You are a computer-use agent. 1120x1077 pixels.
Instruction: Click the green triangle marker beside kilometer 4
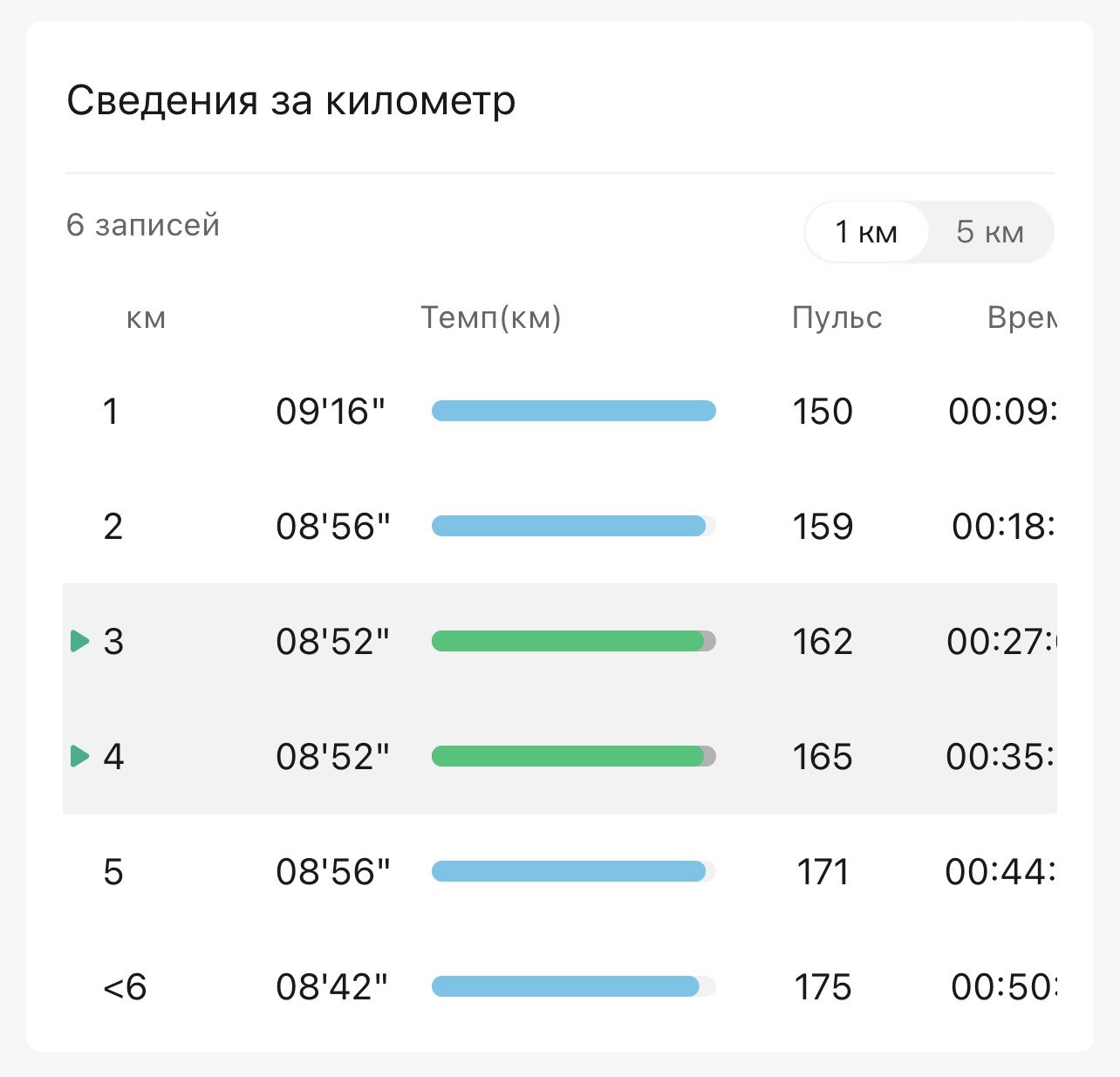coord(80,756)
